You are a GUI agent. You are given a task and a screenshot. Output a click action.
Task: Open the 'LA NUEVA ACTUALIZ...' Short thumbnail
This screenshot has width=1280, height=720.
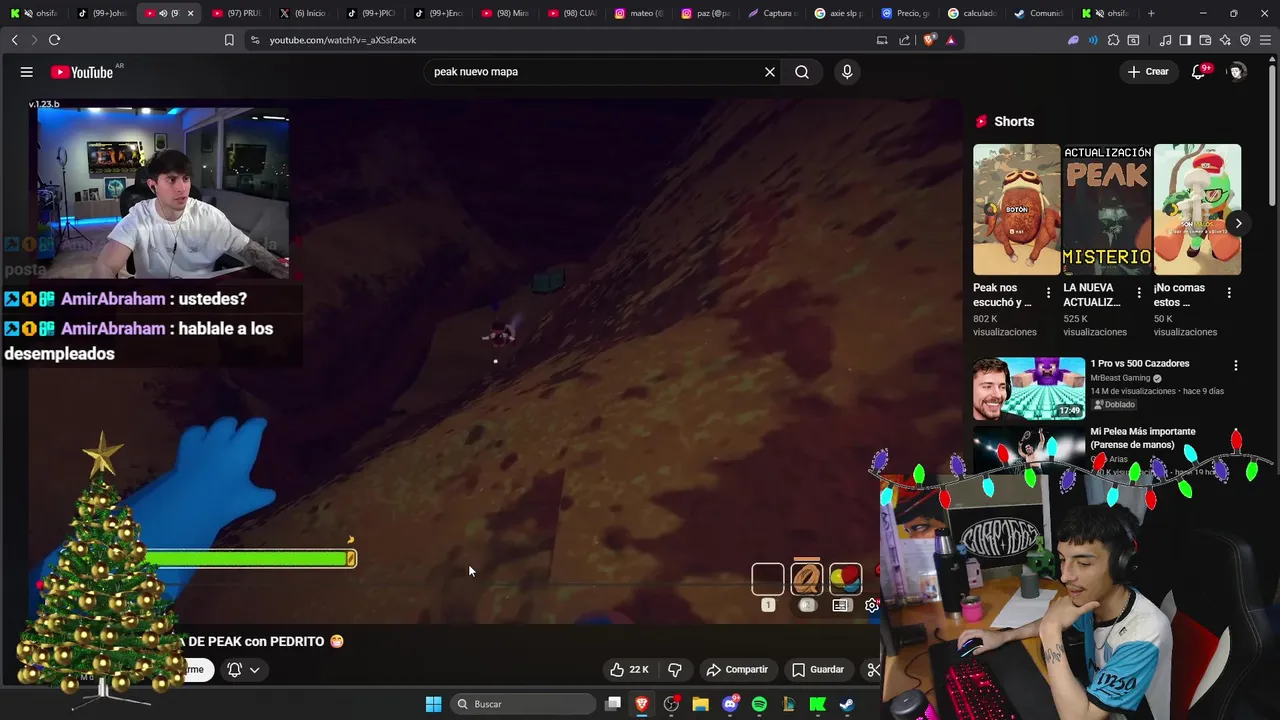tap(1107, 209)
